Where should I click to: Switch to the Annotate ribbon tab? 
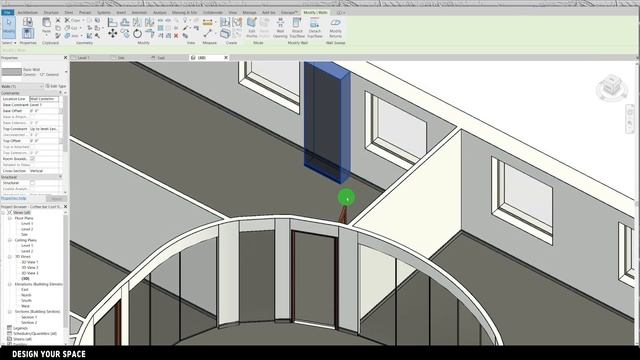[x=139, y=13]
